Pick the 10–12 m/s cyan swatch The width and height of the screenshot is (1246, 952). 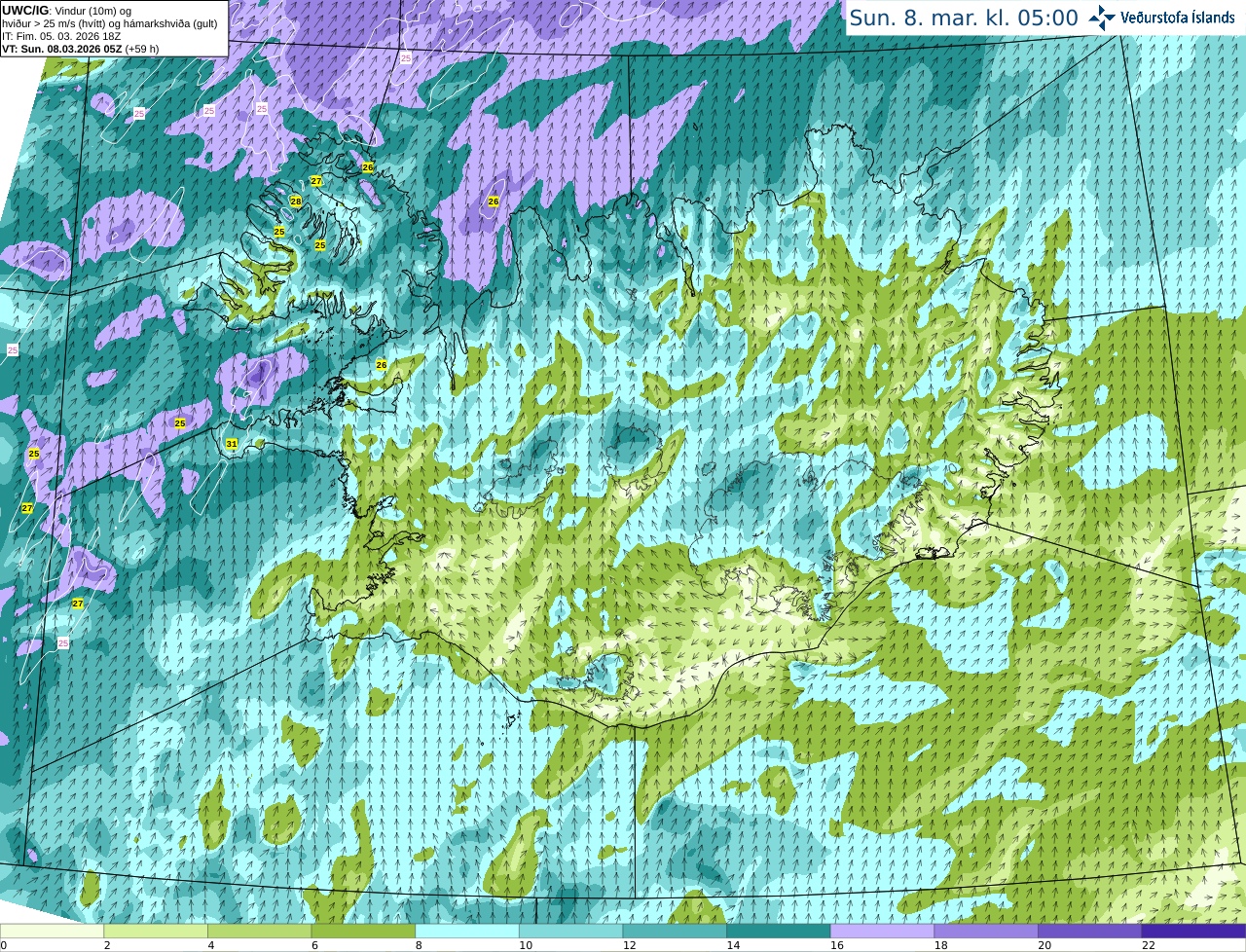click(x=571, y=931)
